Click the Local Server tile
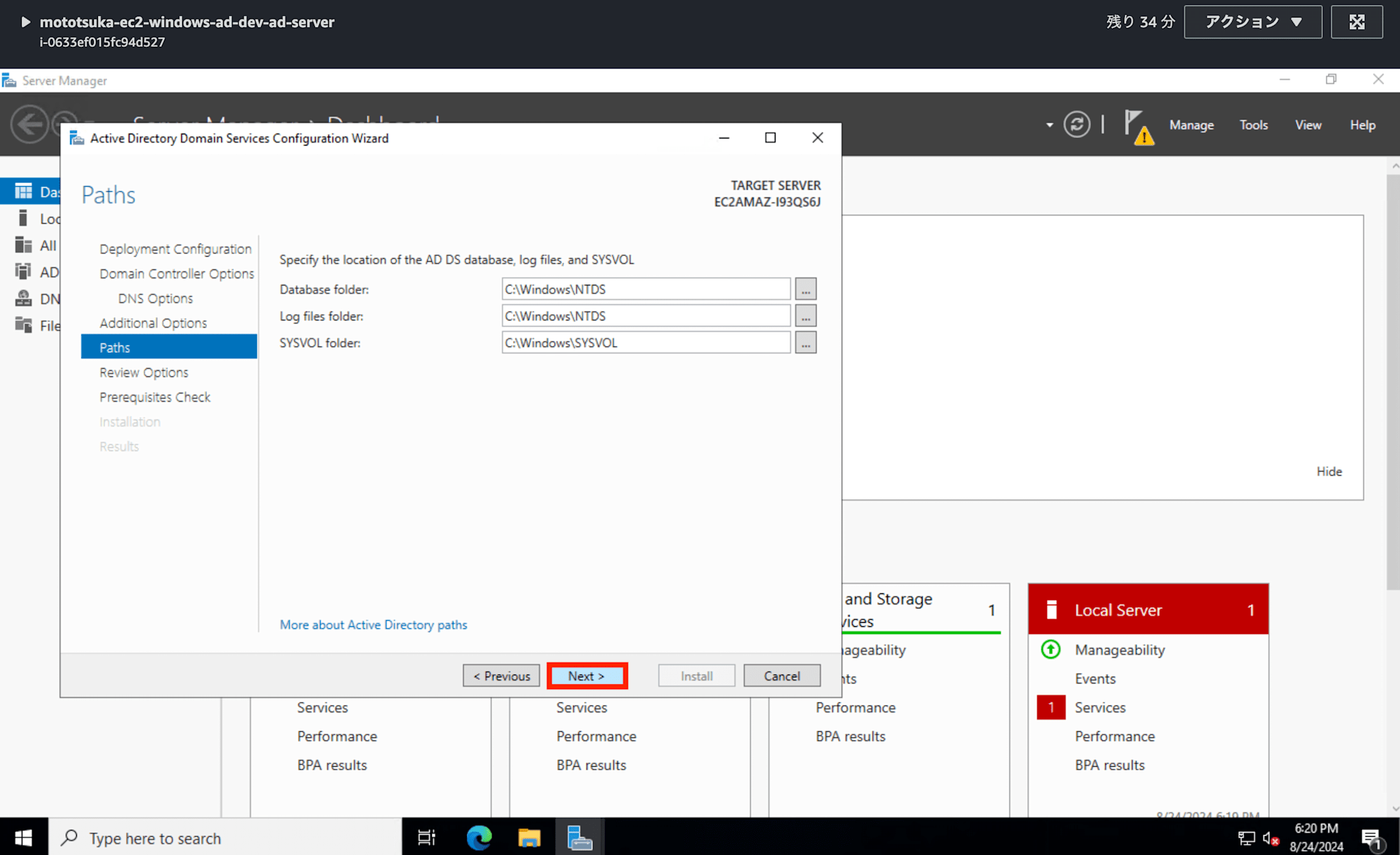The height and width of the screenshot is (855, 1400). point(1150,609)
